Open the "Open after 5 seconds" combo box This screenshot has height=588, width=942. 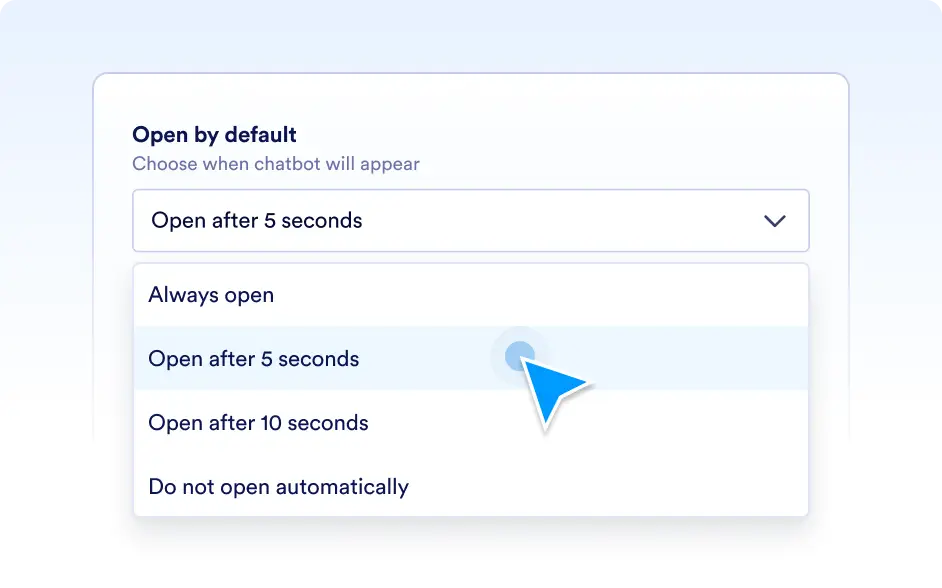[x=470, y=220]
